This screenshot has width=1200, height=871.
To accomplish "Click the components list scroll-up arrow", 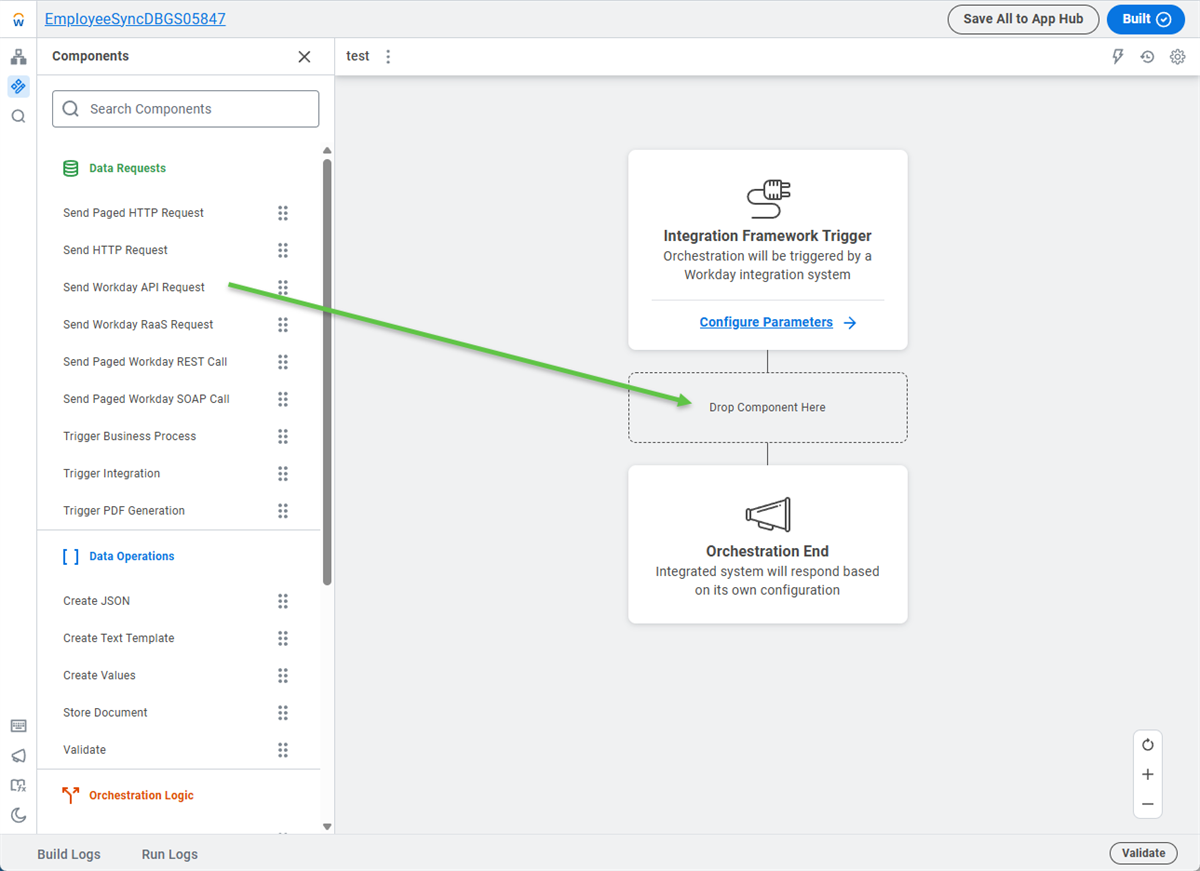I will [x=327, y=151].
